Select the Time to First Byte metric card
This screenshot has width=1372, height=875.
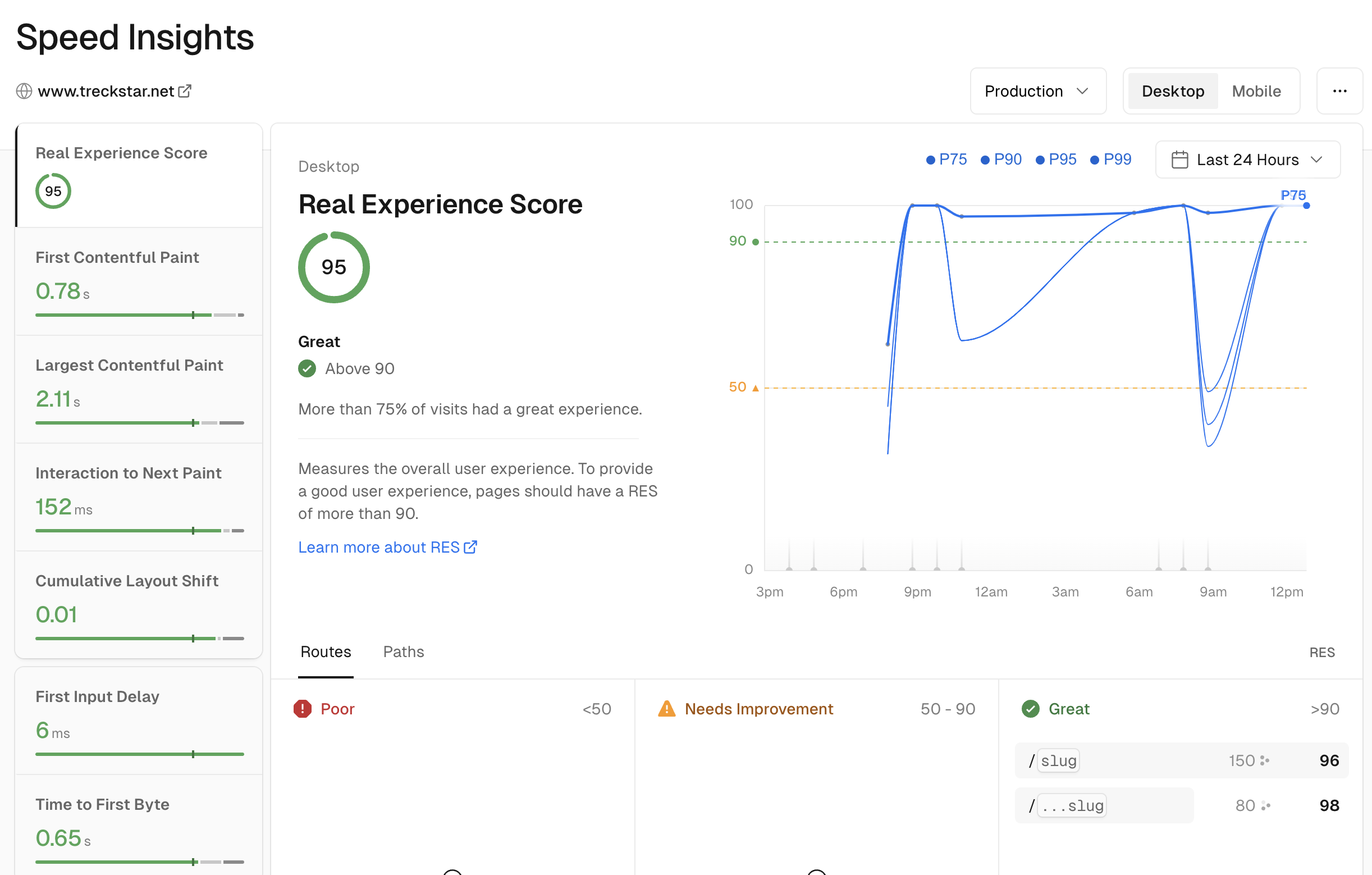tap(139, 827)
